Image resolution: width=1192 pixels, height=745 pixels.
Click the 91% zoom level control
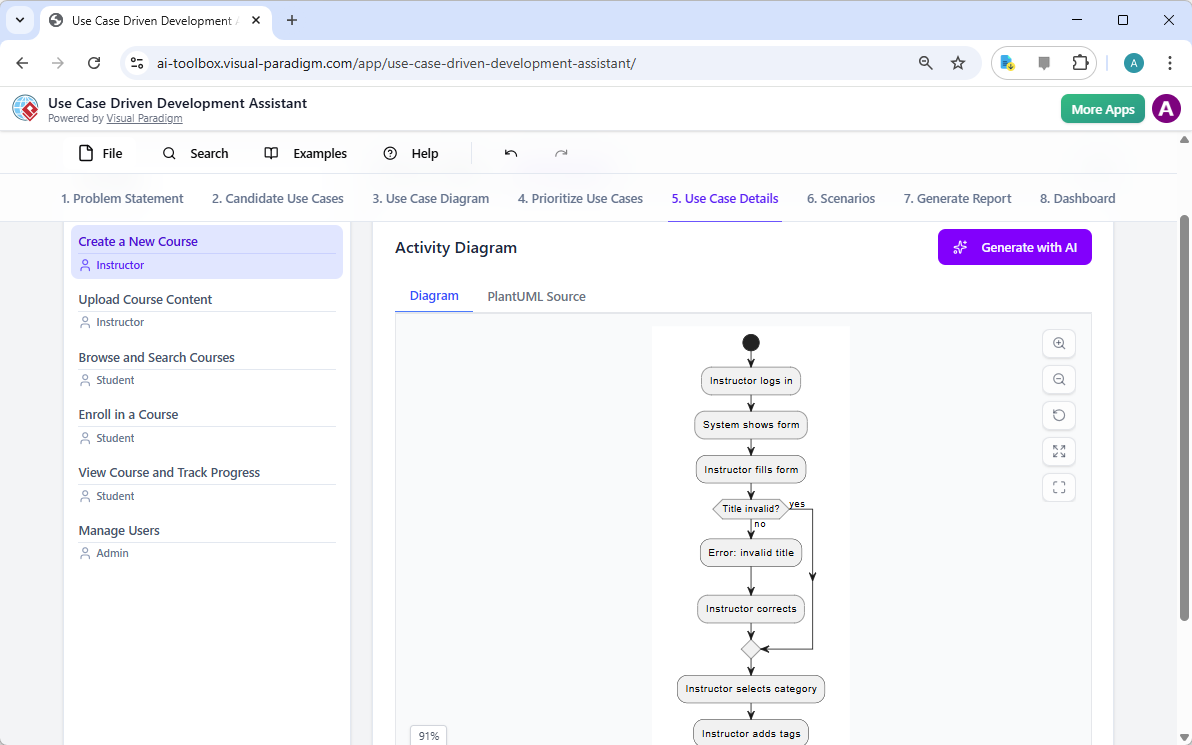pyautogui.click(x=428, y=735)
